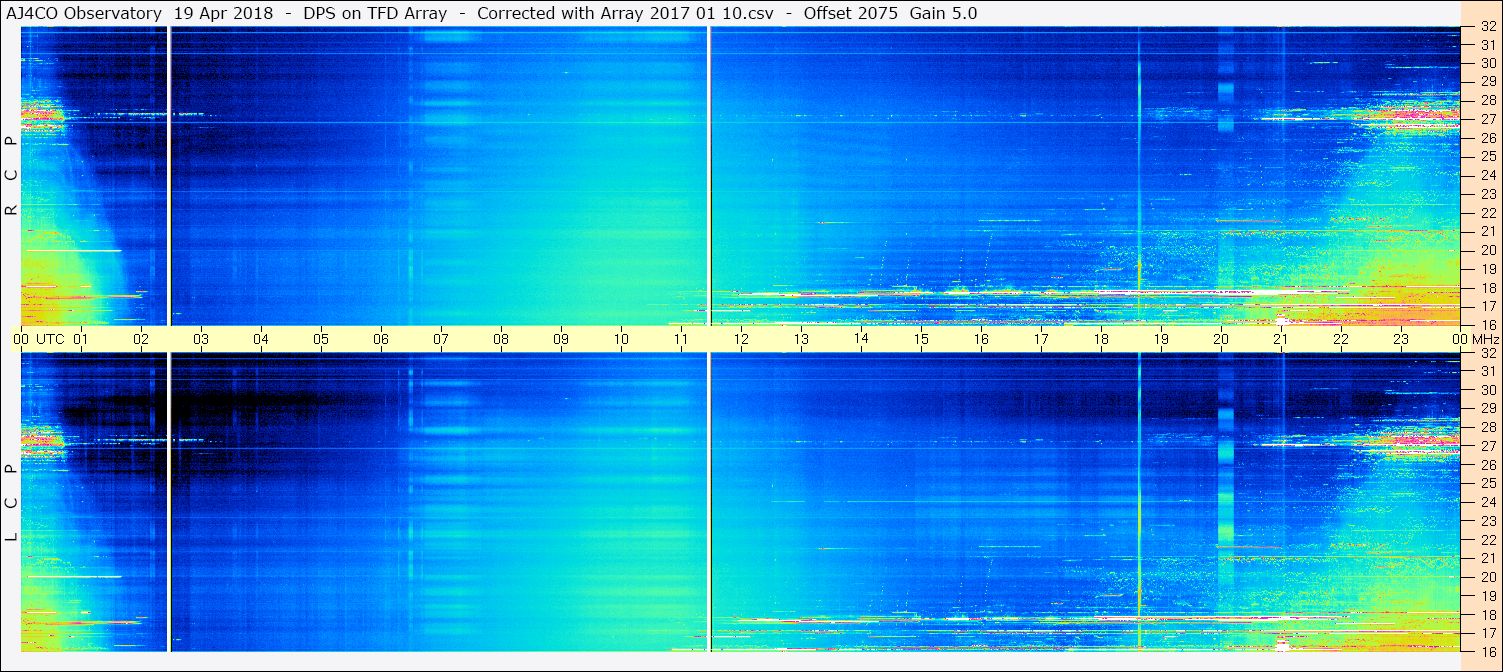Select the 13 hour mark on time axis
Screen dimensions: 1503x672
click(801, 339)
